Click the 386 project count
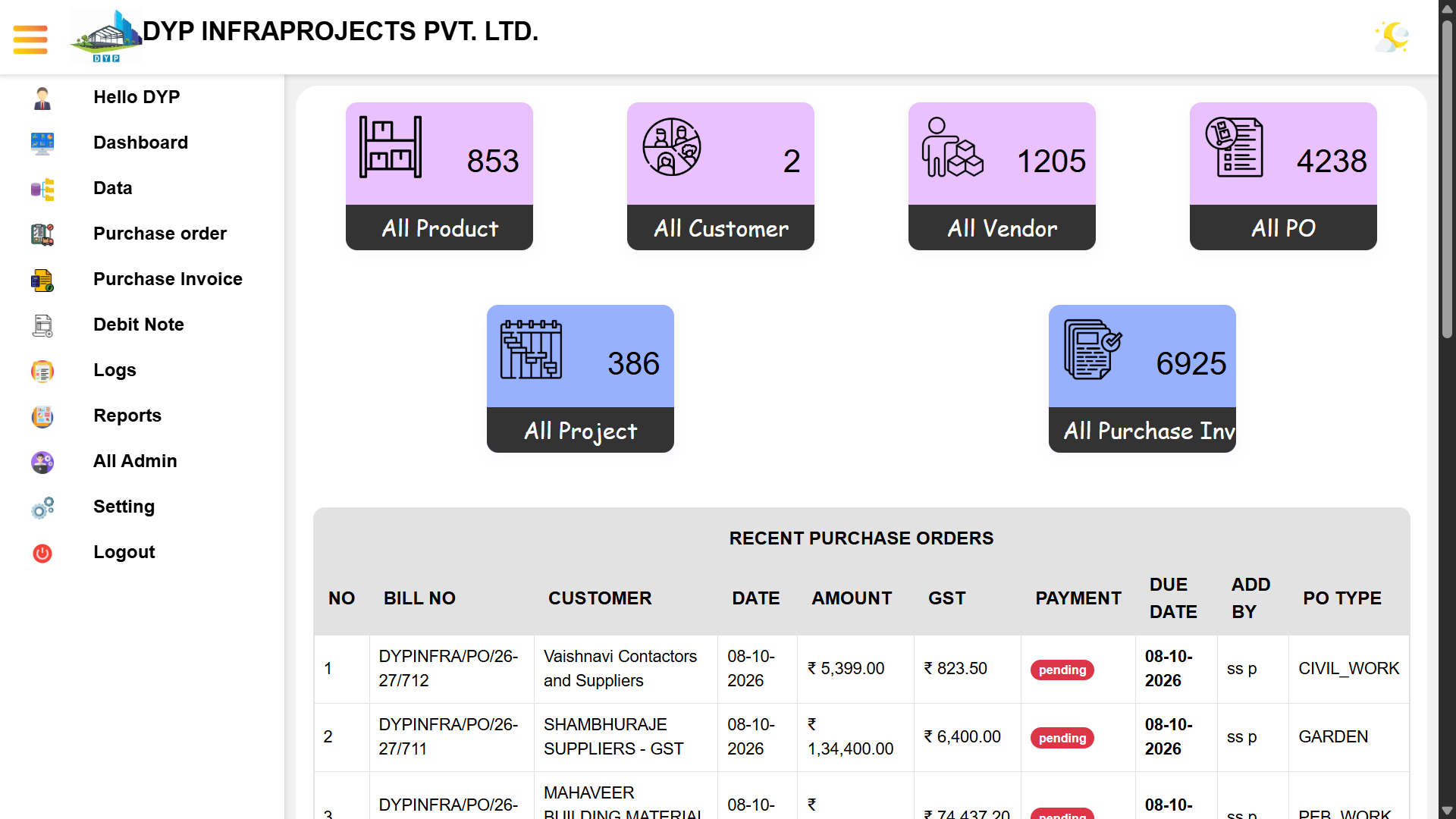Viewport: 1456px width, 819px height. pos(633,363)
